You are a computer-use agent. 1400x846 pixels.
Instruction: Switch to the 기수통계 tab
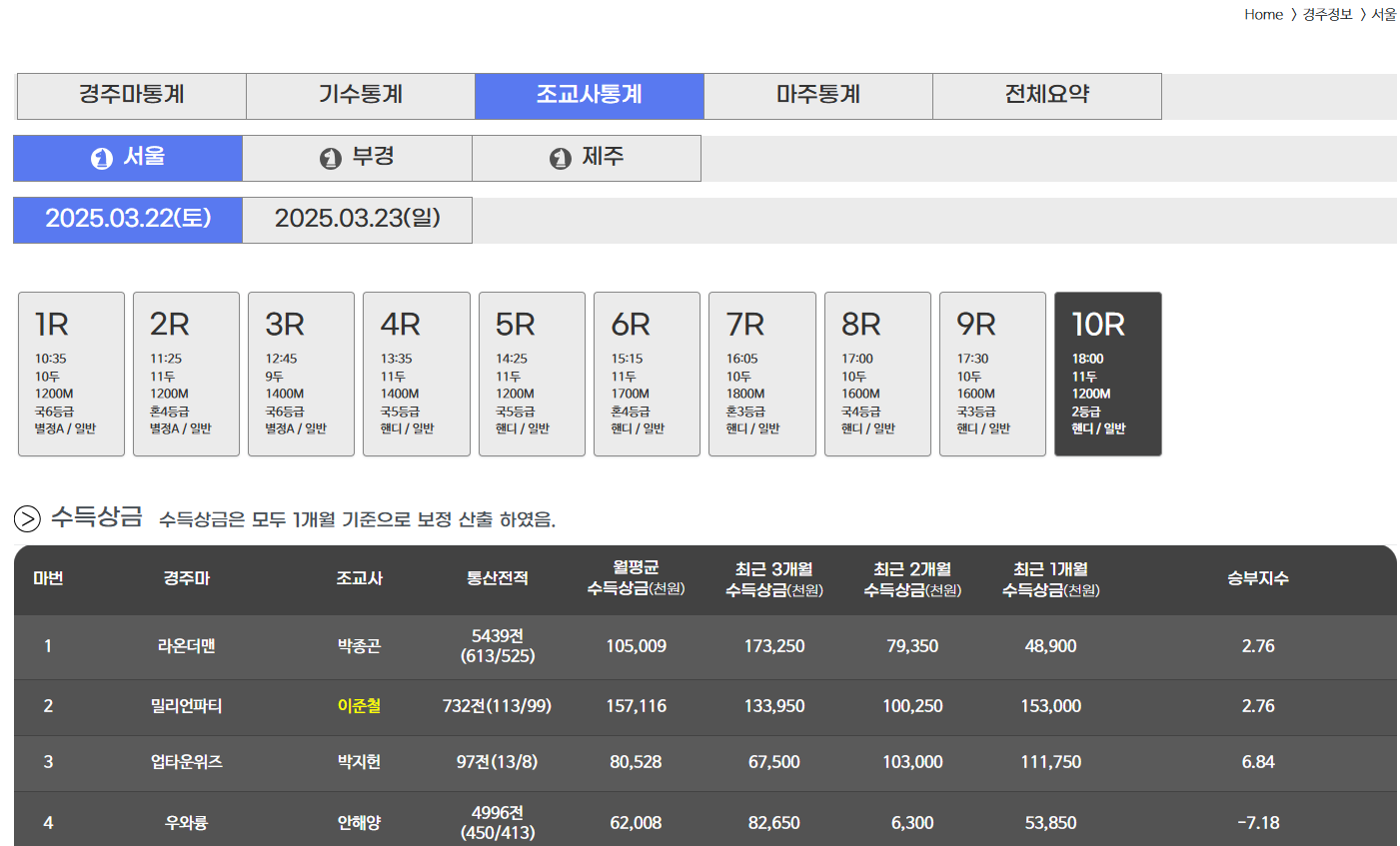361,96
